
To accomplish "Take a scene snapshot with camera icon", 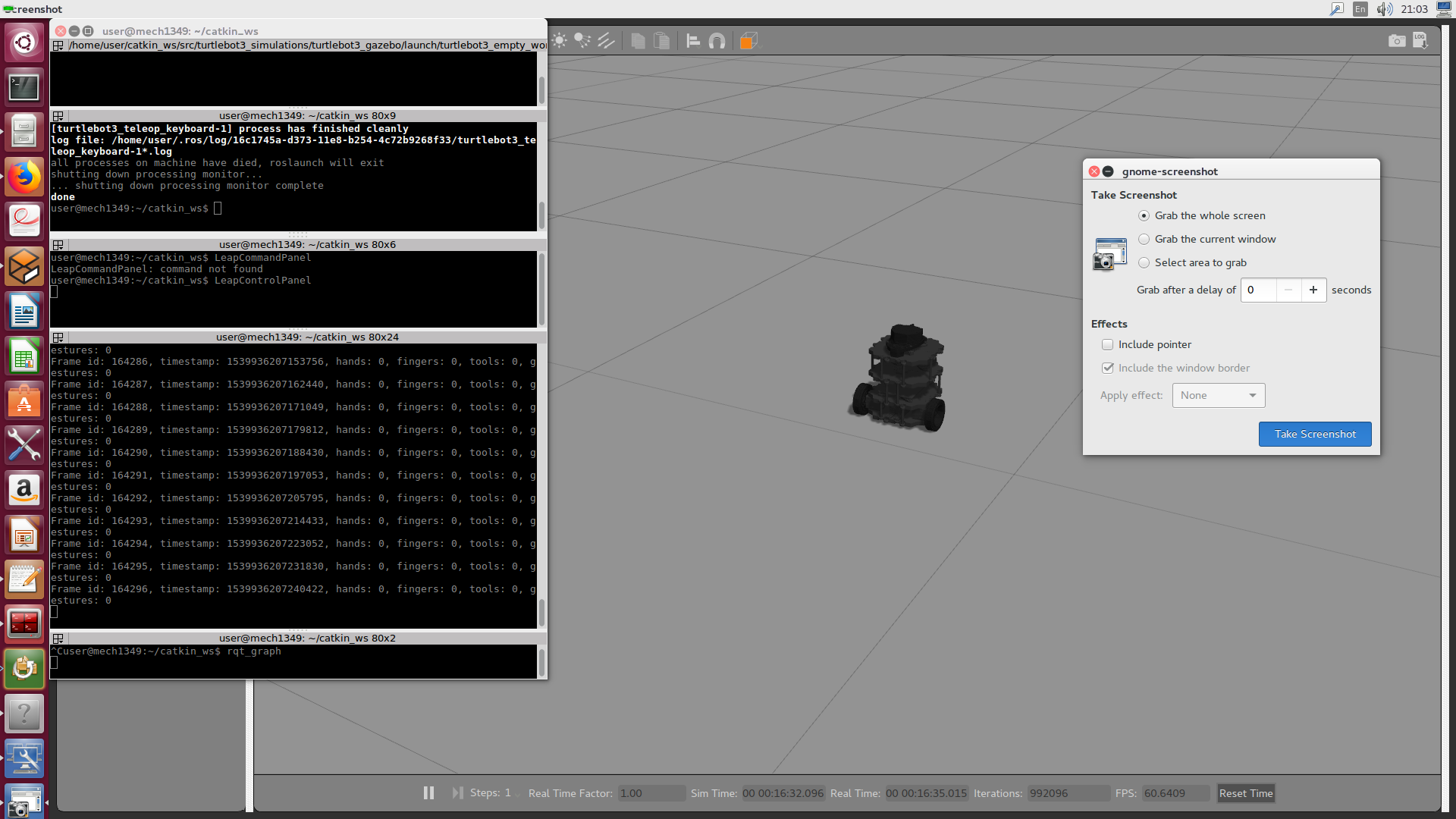I will coord(1397,40).
